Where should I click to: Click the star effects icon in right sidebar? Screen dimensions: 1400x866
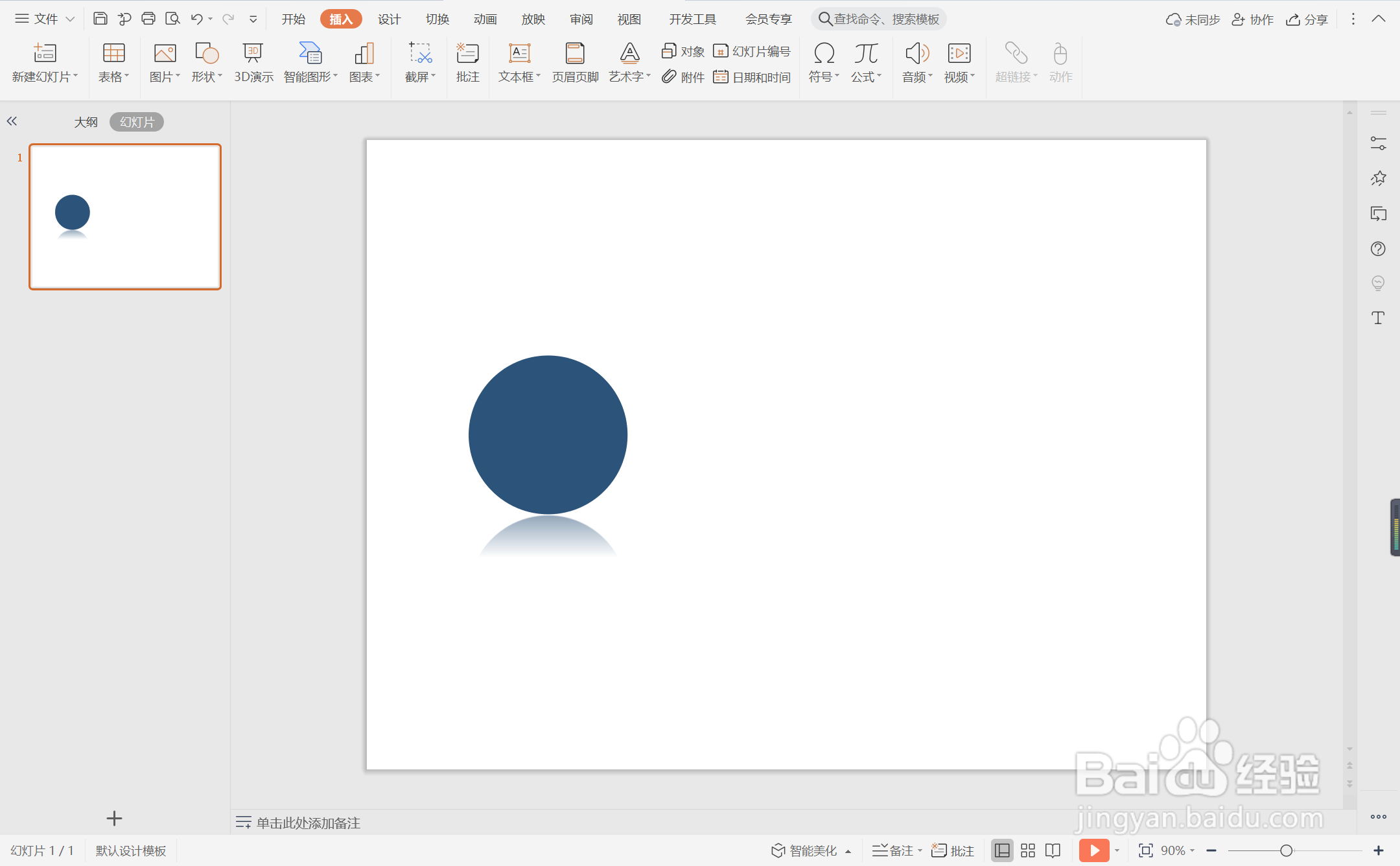[1378, 178]
